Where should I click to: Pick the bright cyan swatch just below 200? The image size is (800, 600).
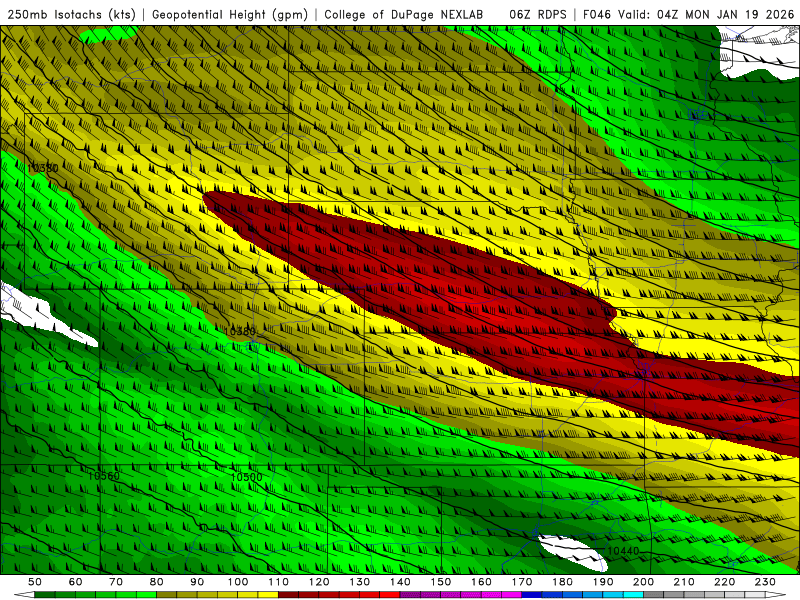click(633, 595)
